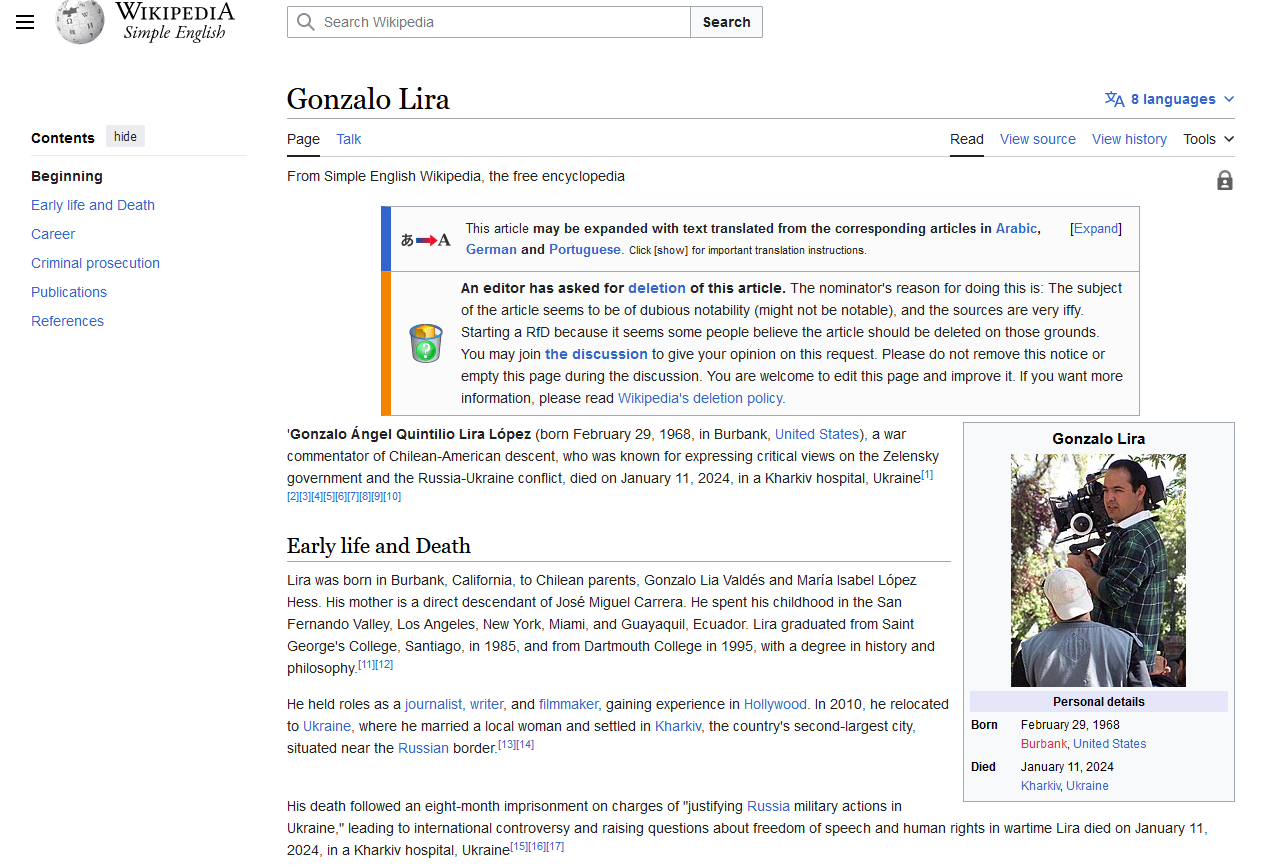Open the writer link
This screenshot has height=867, width=1284.
pyautogui.click(x=486, y=704)
